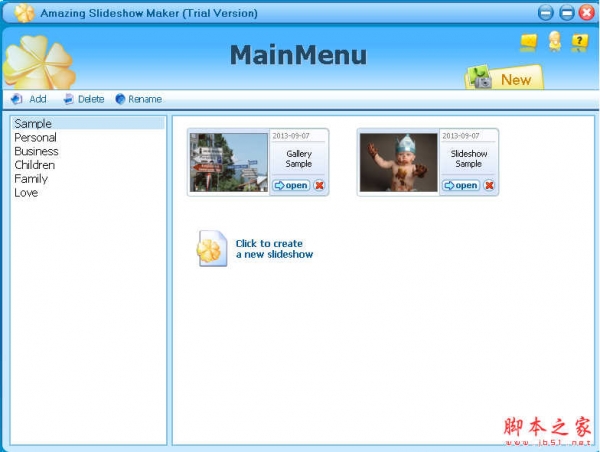Click the Gallery Sample title text
The height and width of the screenshot is (452, 600).
pyautogui.click(x=299, y=158)
